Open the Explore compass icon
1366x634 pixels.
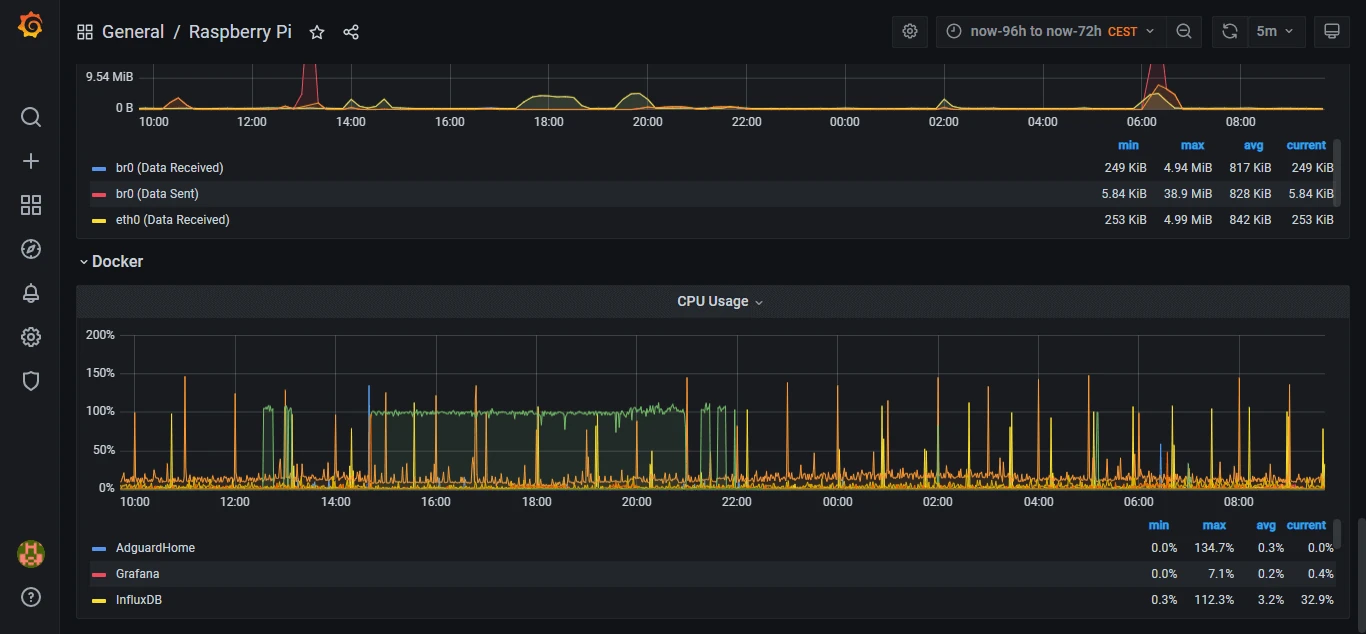tap(31, 249)
